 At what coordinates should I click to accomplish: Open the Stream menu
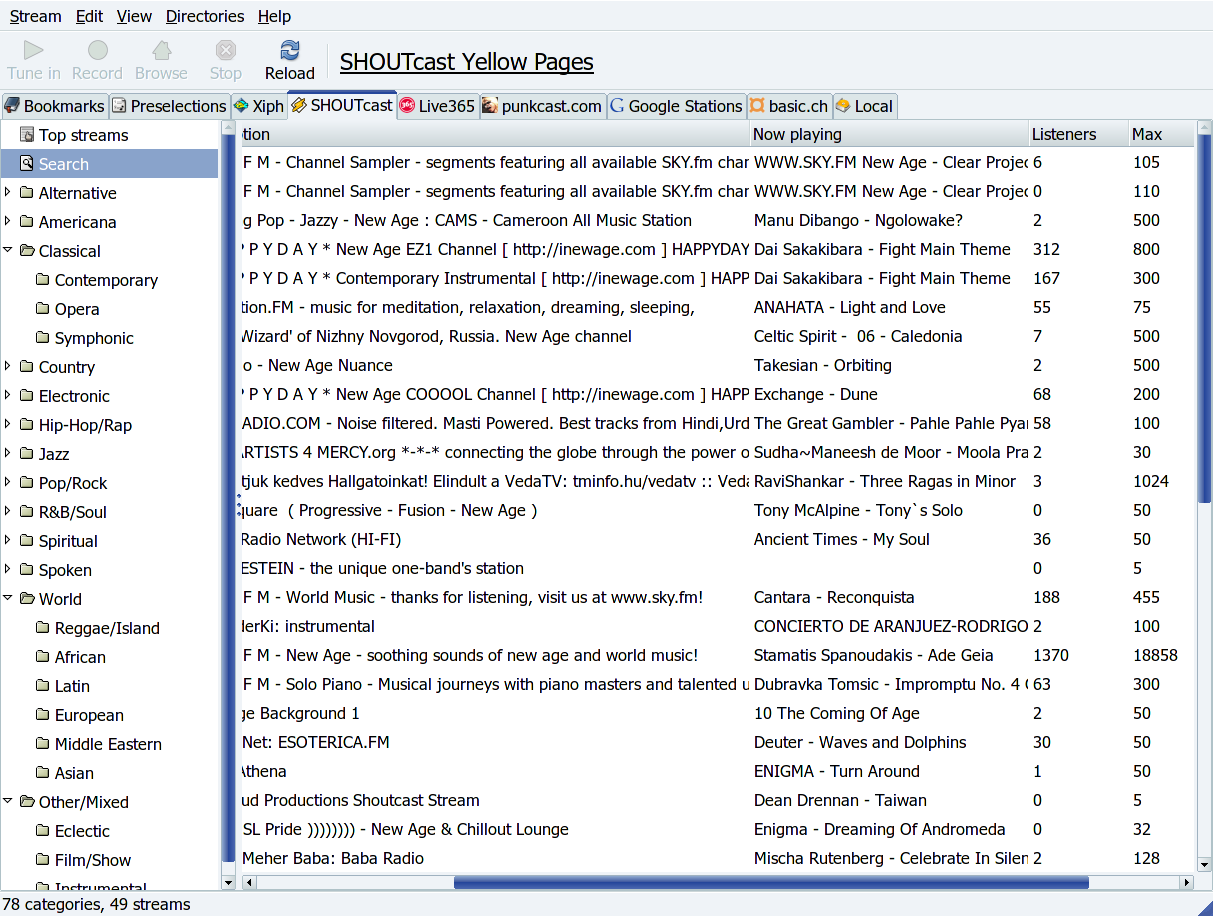point(36,16)
